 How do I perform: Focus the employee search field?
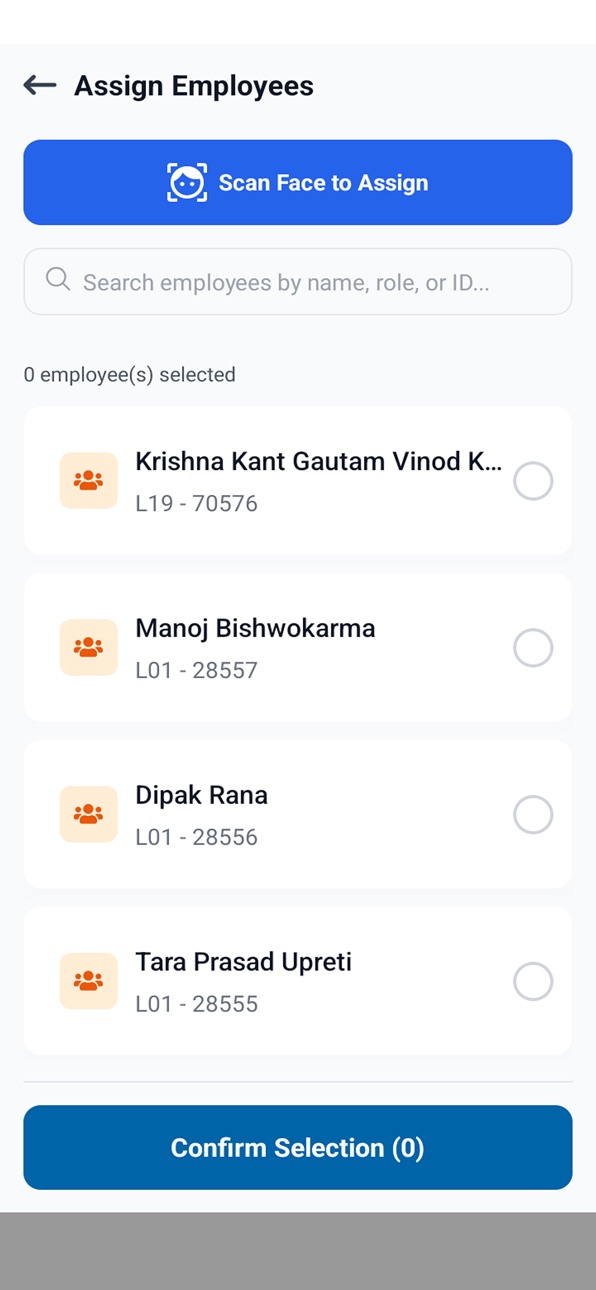[298, 282]
